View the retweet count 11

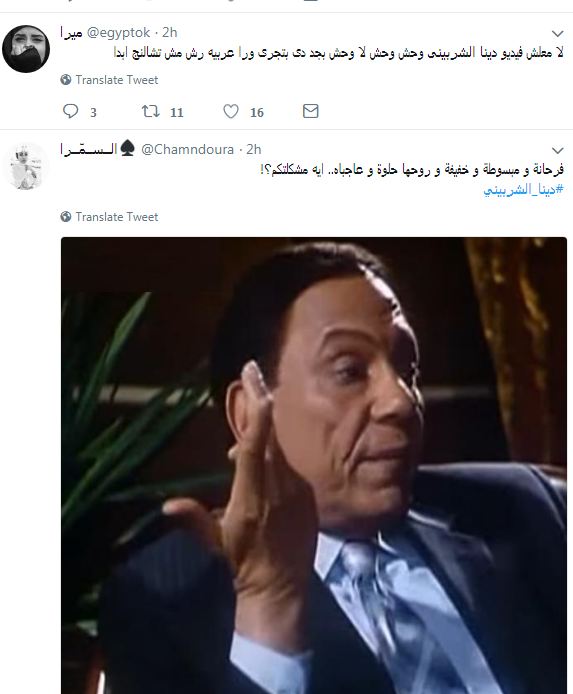pos(177,112)
